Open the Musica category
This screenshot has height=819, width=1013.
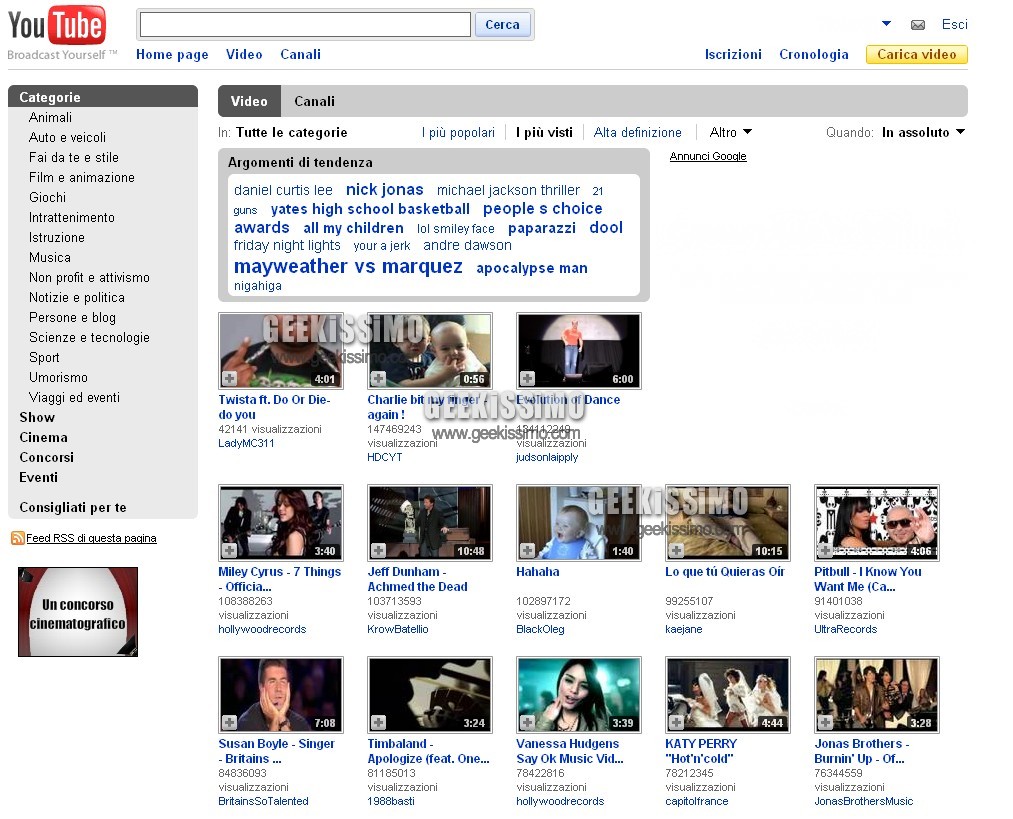point(50,257)
